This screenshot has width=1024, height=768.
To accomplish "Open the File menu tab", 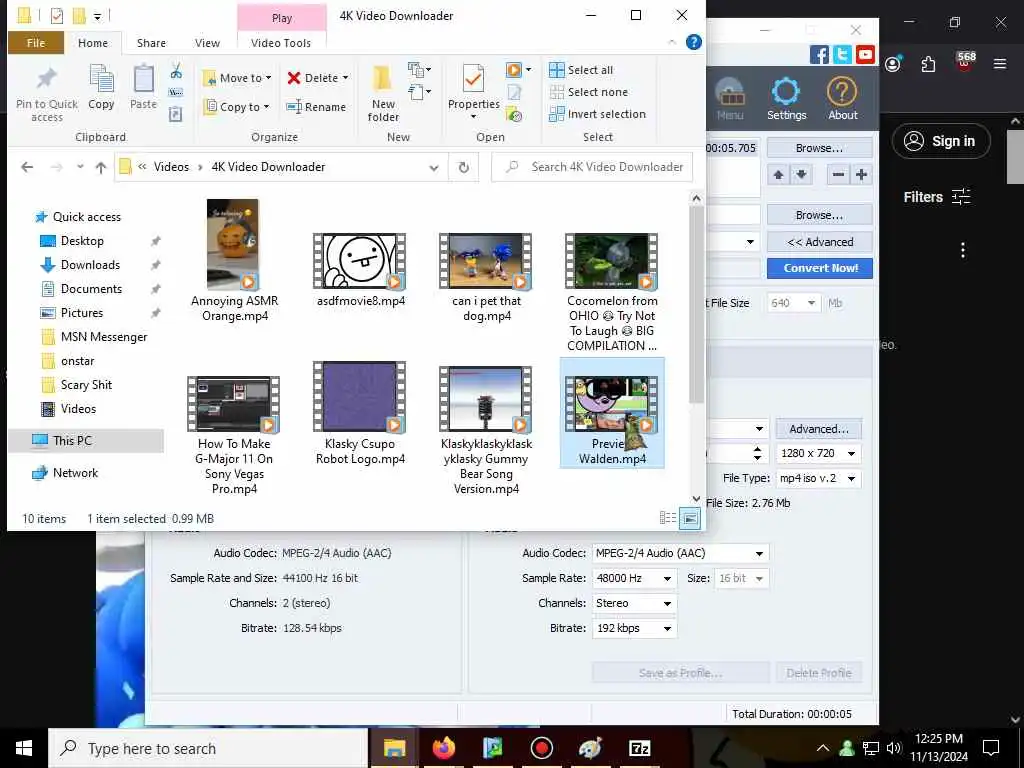I will point(36,42).
